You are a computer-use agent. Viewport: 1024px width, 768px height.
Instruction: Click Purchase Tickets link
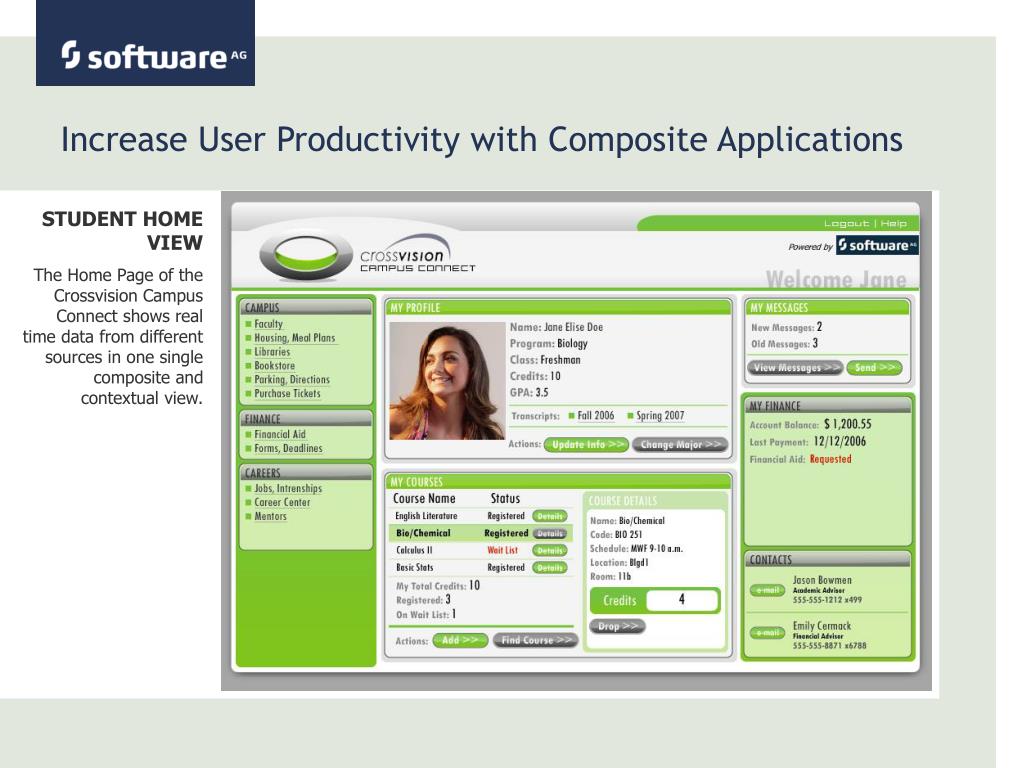tap(287, 393)
